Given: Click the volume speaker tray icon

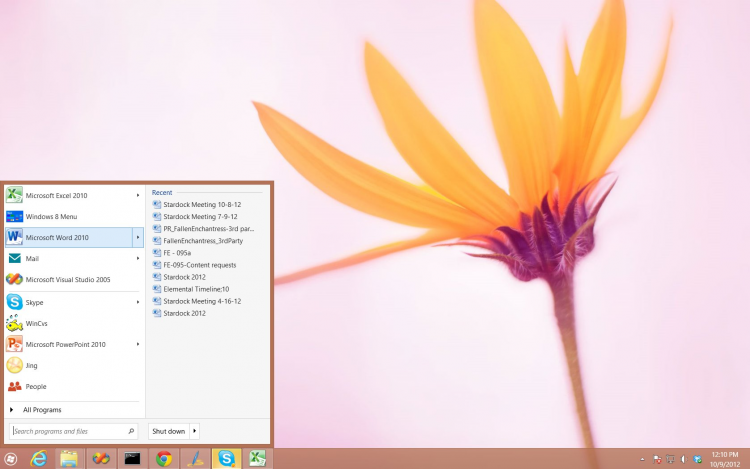Looking at the screenshot, I should coord(683,458).
